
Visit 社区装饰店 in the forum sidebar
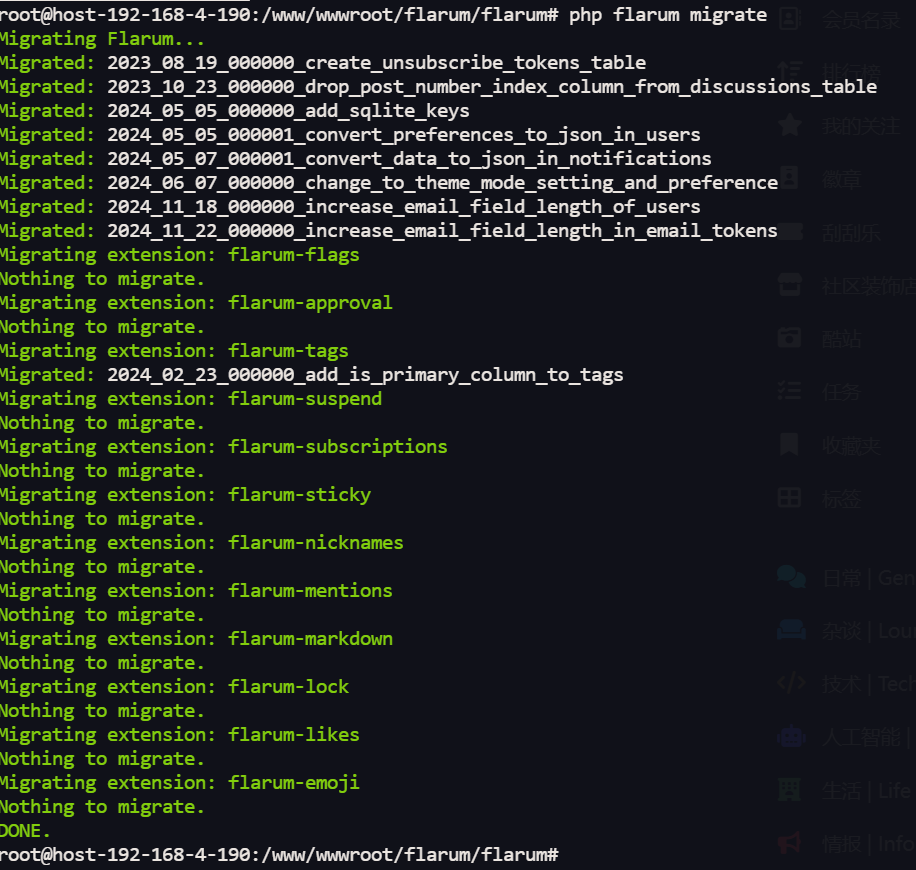pyautogui.click(x=869, y=286)
